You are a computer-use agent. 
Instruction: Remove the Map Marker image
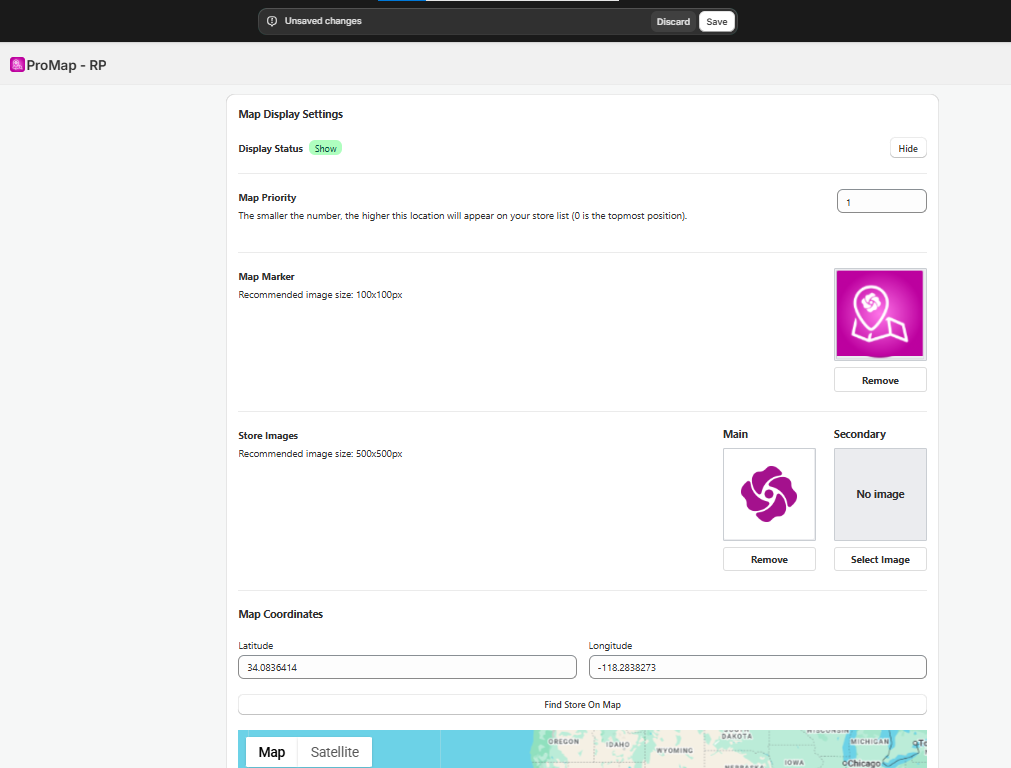880,380
